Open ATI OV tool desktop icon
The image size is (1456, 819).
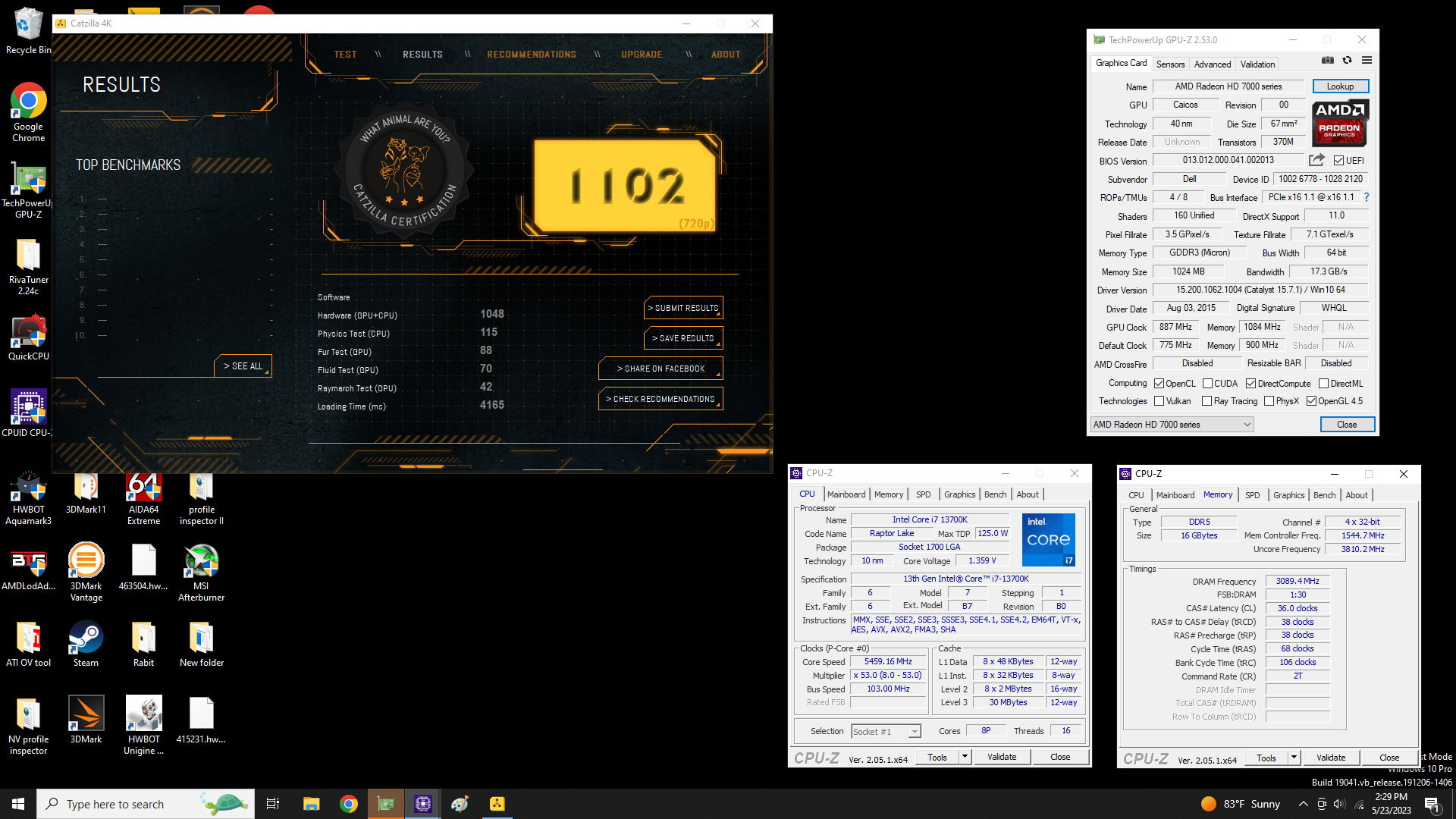(28, 645)
